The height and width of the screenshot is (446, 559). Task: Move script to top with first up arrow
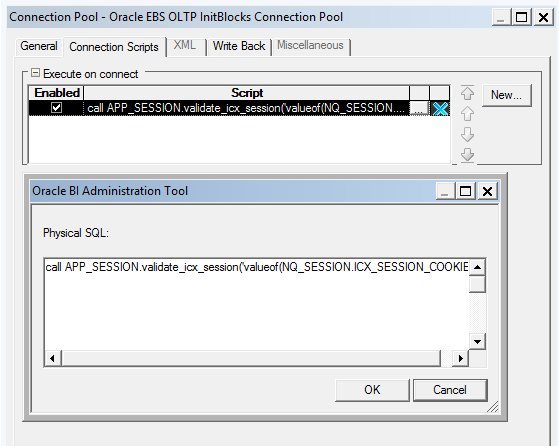point(467,93)
